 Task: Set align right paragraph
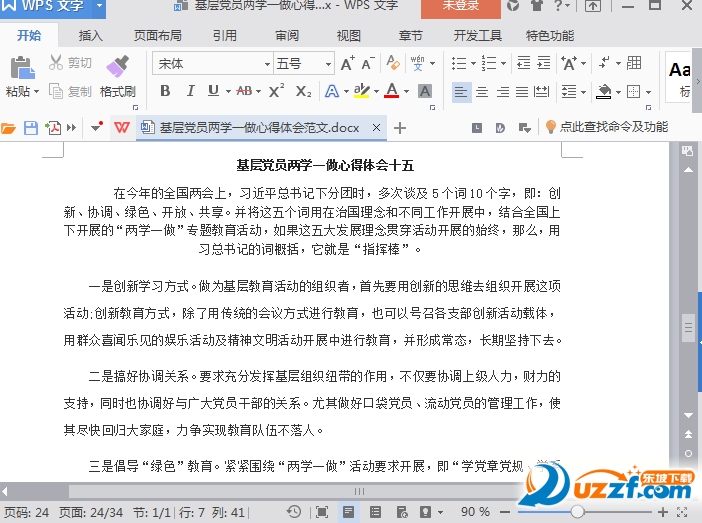(x=502, y=92)
